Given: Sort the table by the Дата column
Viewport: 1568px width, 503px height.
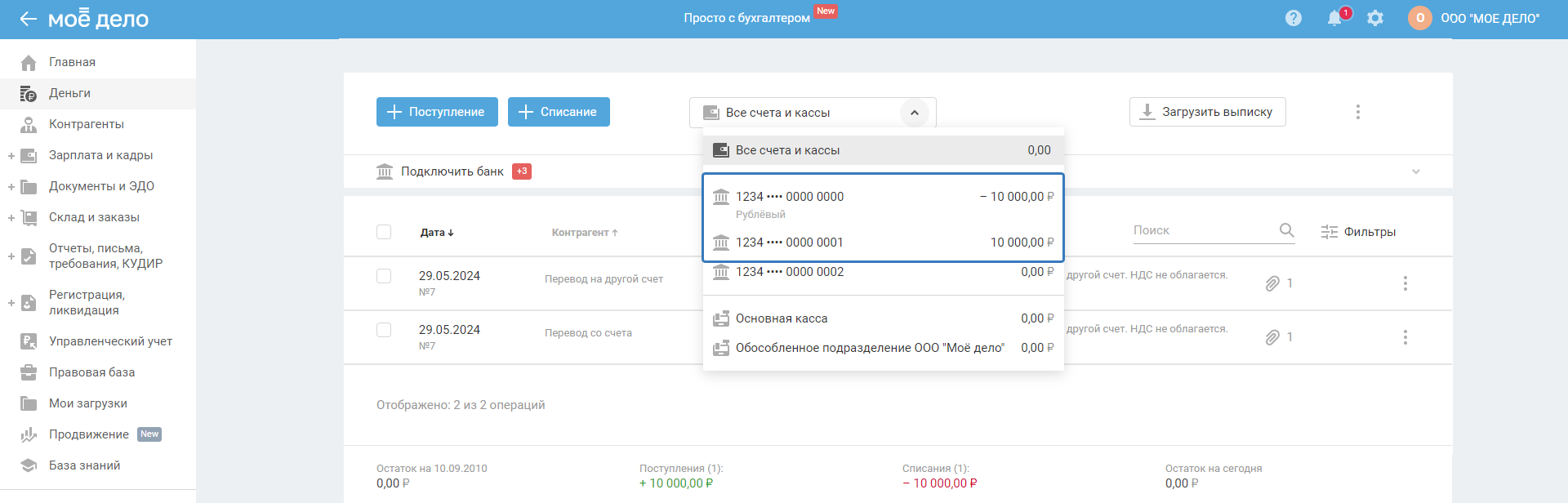Looking at the screenshot, I should coord(437,233).
